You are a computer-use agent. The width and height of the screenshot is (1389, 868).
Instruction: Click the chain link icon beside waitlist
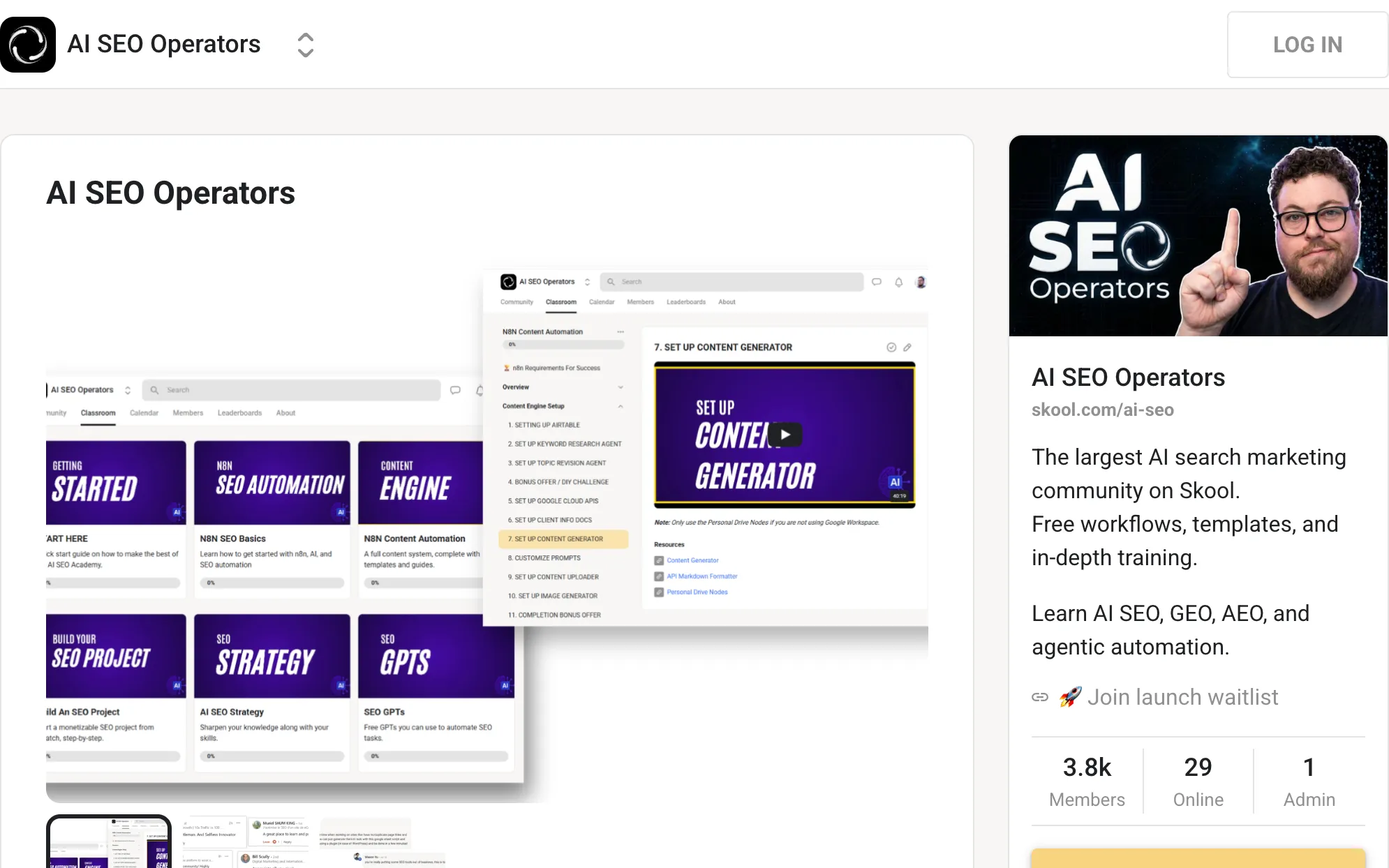point(1040,697)
